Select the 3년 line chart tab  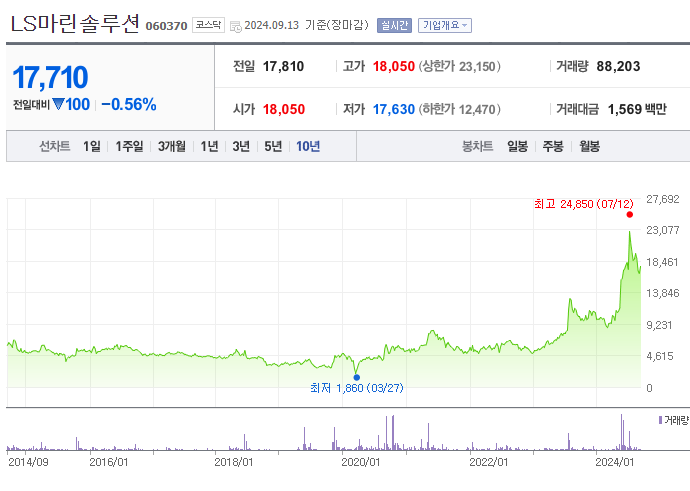click(241, 146)
